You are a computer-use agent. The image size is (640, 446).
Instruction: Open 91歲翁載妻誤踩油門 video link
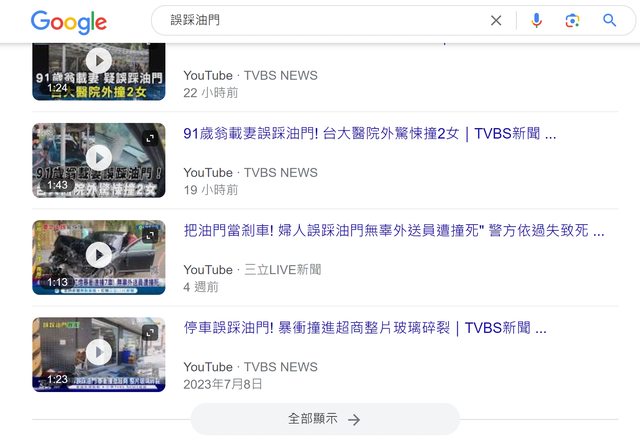coord(369,134)
